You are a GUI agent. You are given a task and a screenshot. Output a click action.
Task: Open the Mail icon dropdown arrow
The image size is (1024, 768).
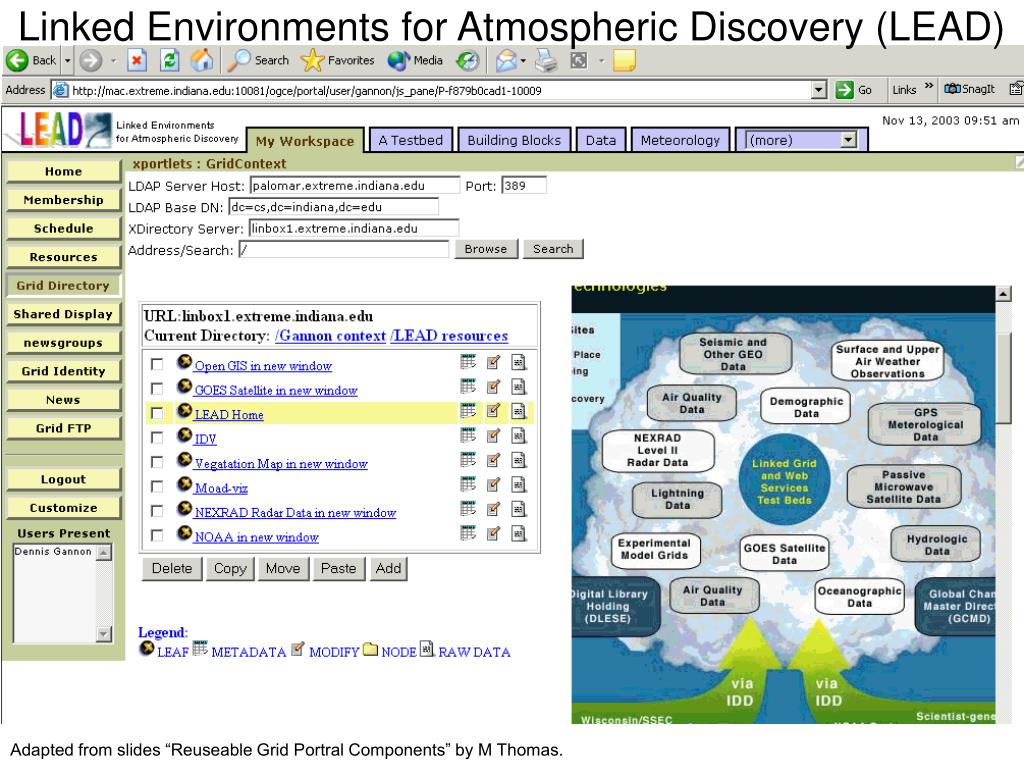[523, 61]
